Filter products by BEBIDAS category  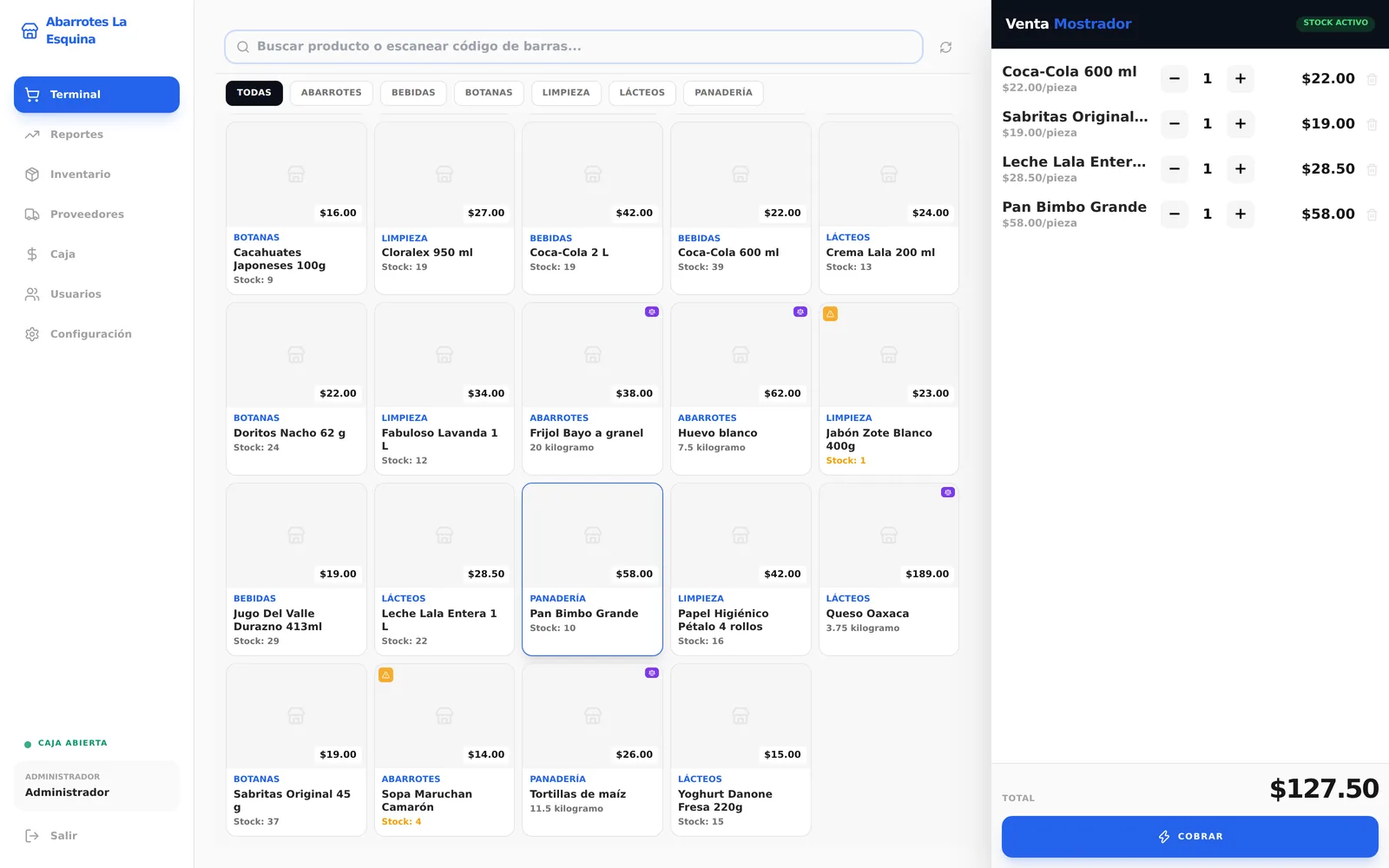pos(413,93)
